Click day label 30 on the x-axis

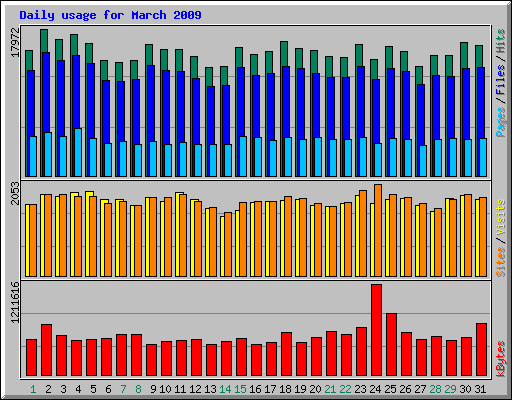tap(465, 389)
